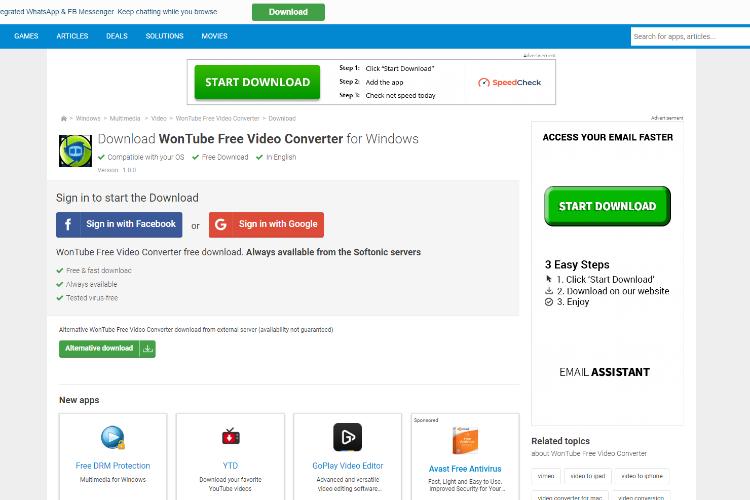Screen dimensions: 750x500
Task: Select the 'video to ipad' related topic tag
Action: [x=588, y=476]
